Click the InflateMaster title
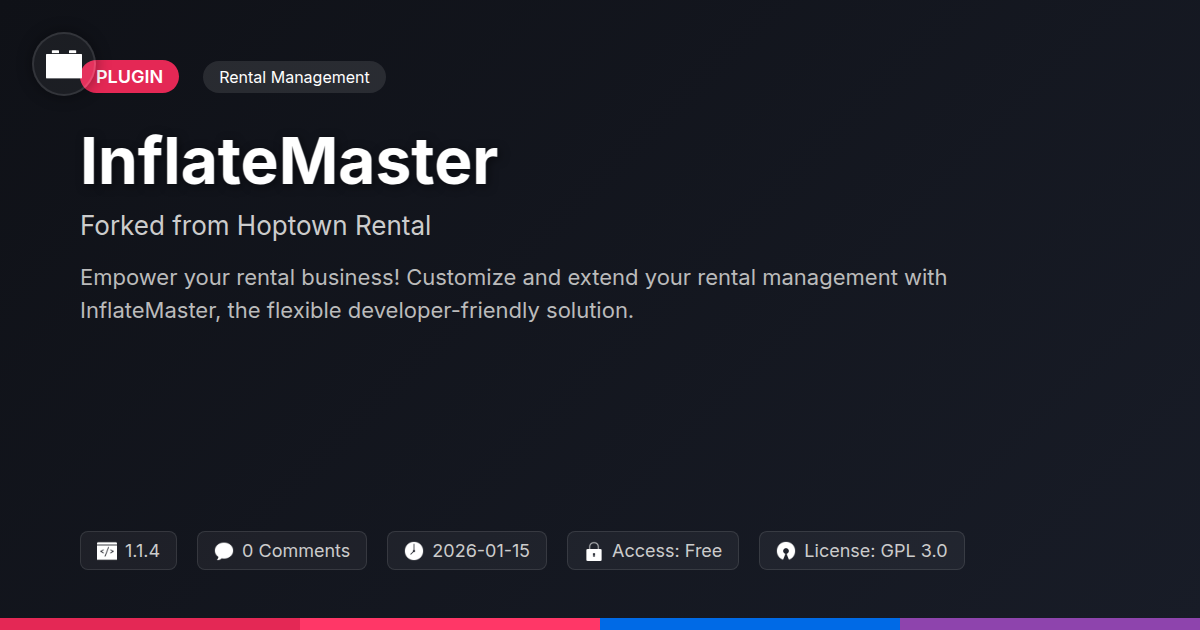 click(x=288, y=162)
